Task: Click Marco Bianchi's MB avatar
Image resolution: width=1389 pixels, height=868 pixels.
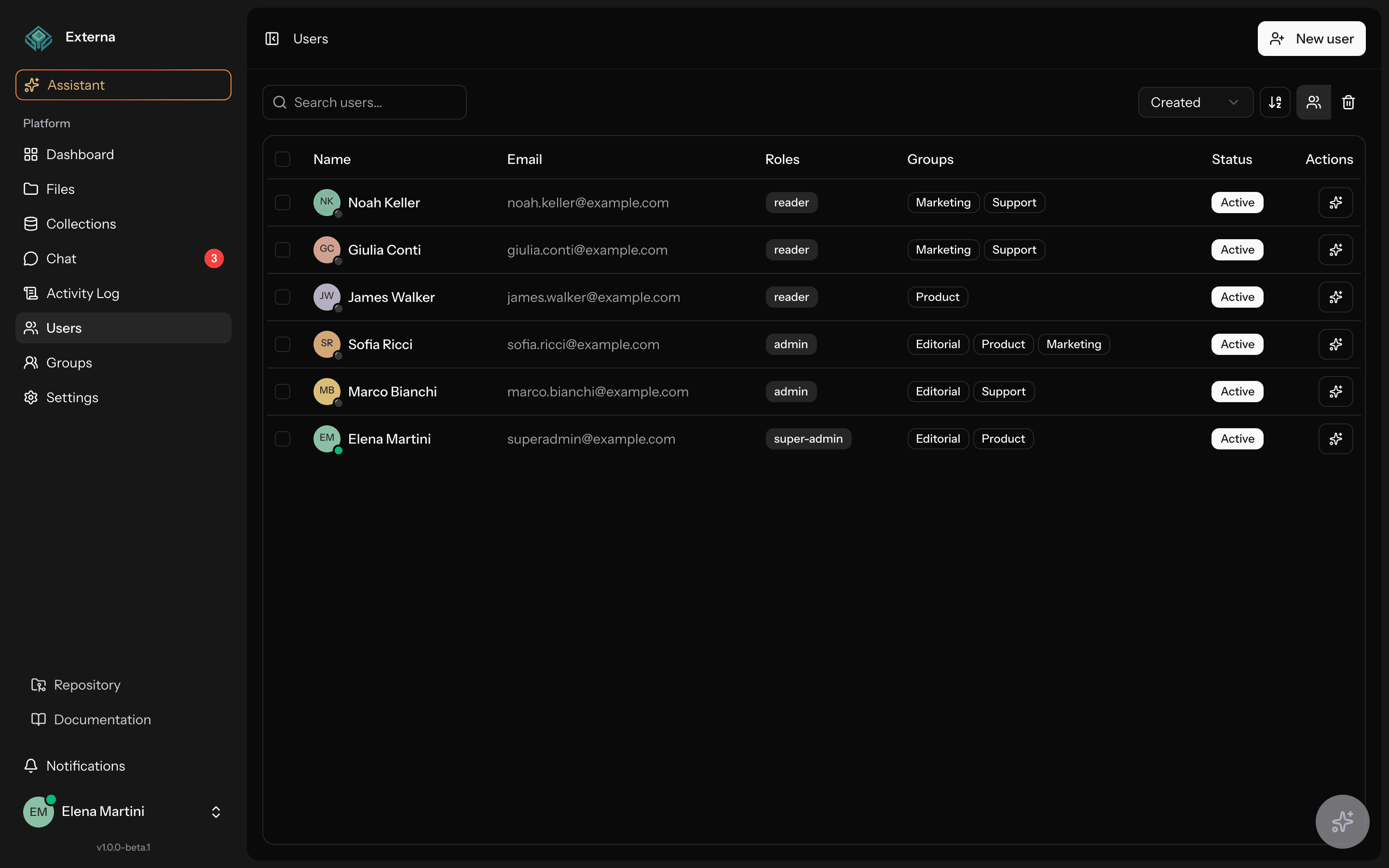Action: (327, 391)
